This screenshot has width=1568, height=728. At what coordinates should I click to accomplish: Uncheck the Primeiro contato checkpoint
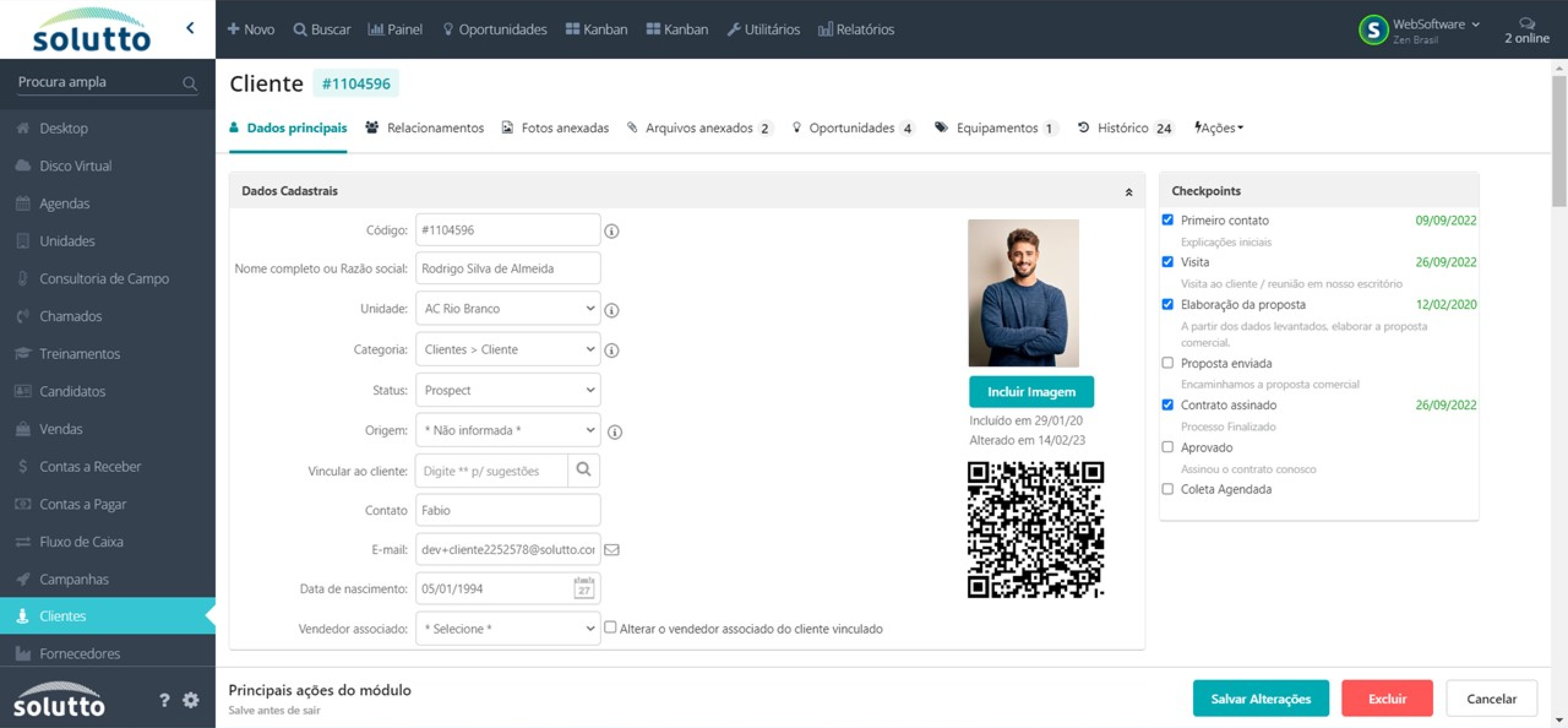pyautogui.click(x=1167, y=220)
